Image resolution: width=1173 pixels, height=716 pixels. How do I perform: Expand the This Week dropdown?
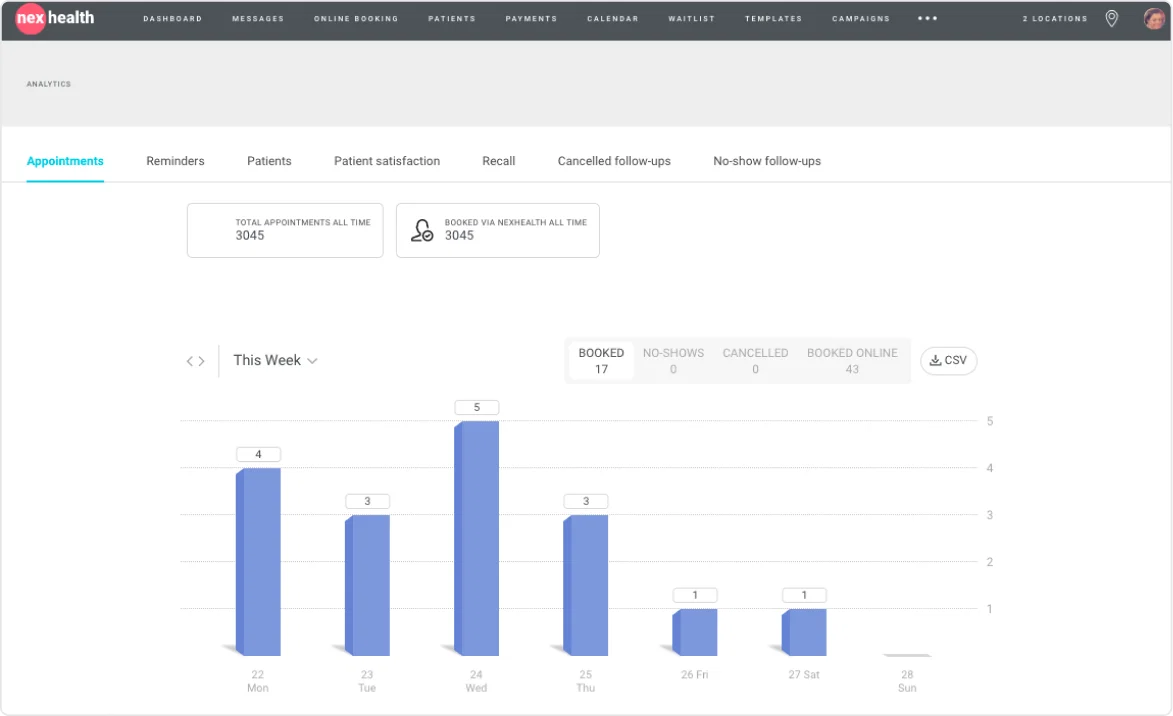click(275, 361)
